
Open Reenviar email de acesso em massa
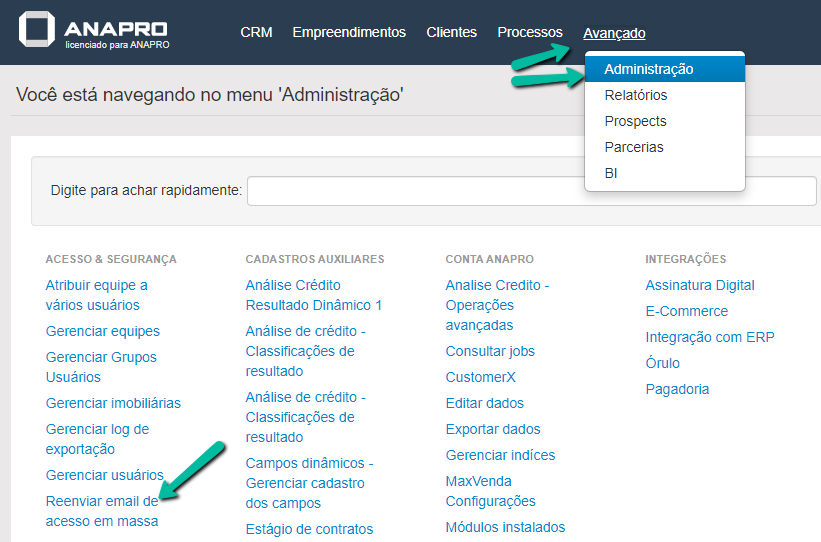[102, 511]
